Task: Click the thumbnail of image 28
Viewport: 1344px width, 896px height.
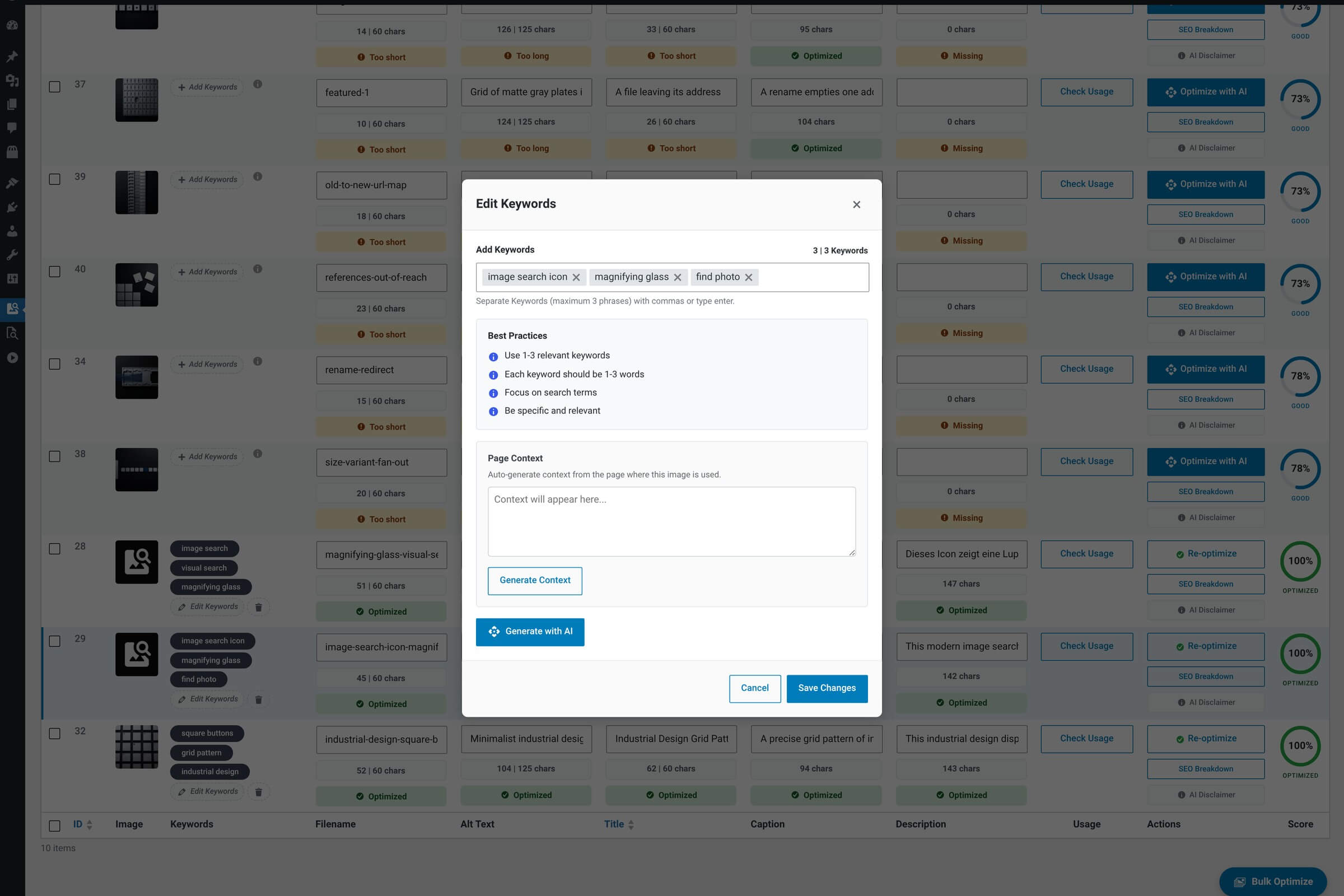Action: [x=137, y=562]
